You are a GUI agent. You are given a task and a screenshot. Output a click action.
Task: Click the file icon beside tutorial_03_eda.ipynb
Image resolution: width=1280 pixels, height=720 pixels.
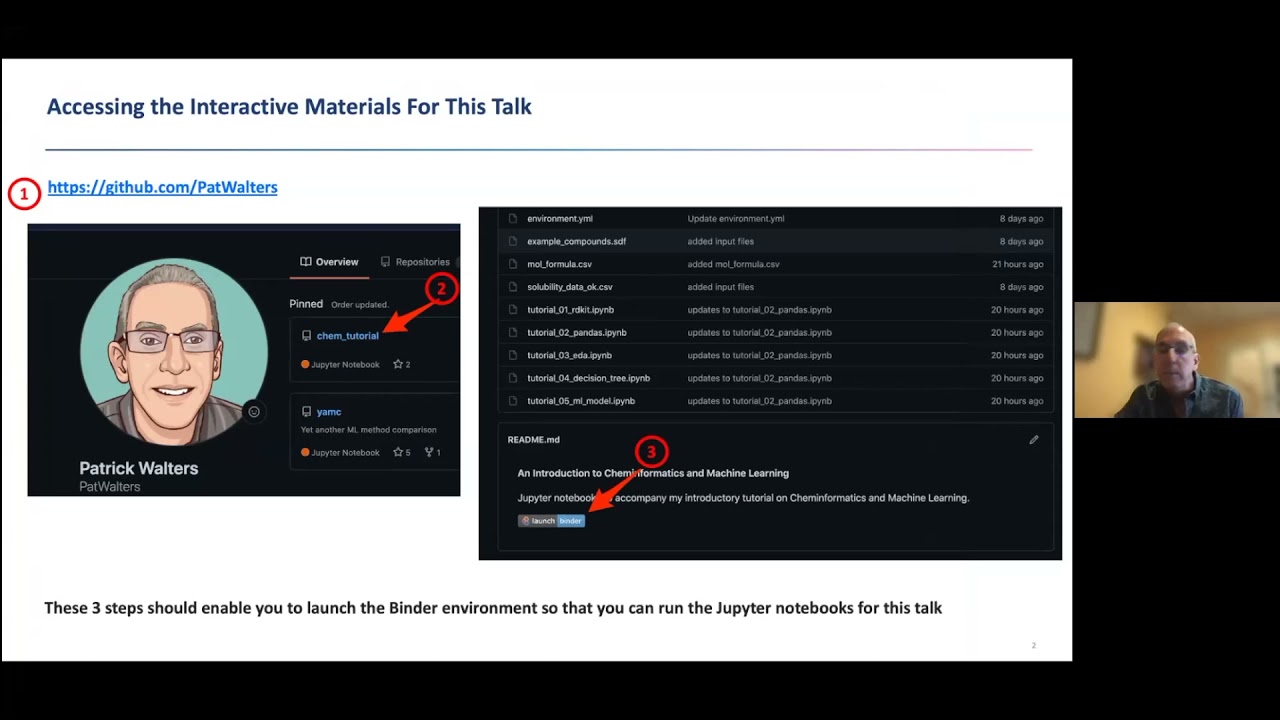[513, 356]
